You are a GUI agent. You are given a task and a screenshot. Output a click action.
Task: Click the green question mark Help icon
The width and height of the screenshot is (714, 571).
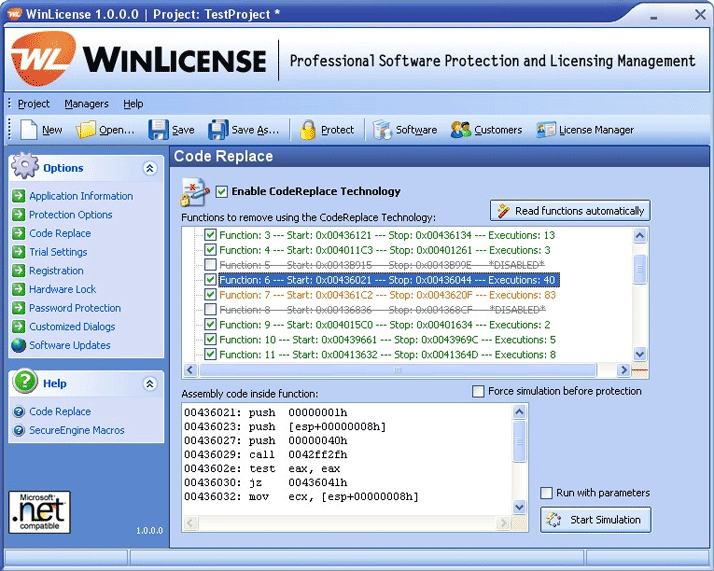25,381
